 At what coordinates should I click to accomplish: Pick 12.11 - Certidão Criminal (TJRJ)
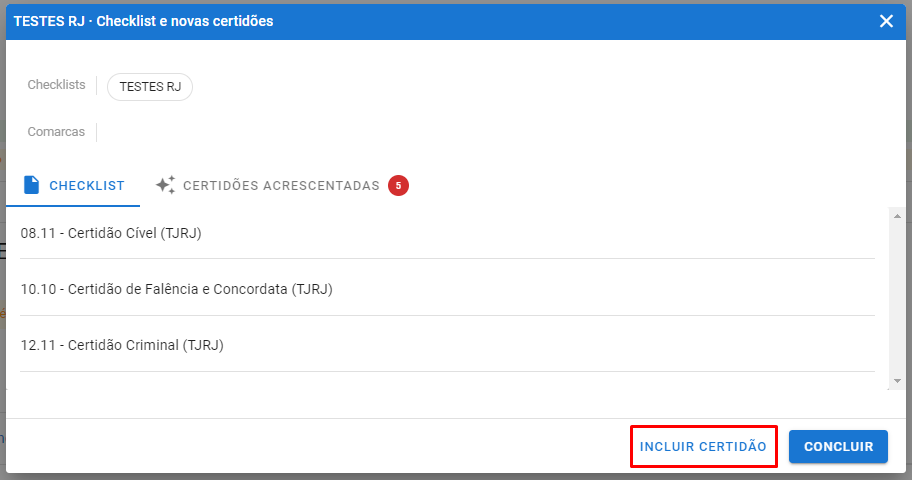(122, 345)
